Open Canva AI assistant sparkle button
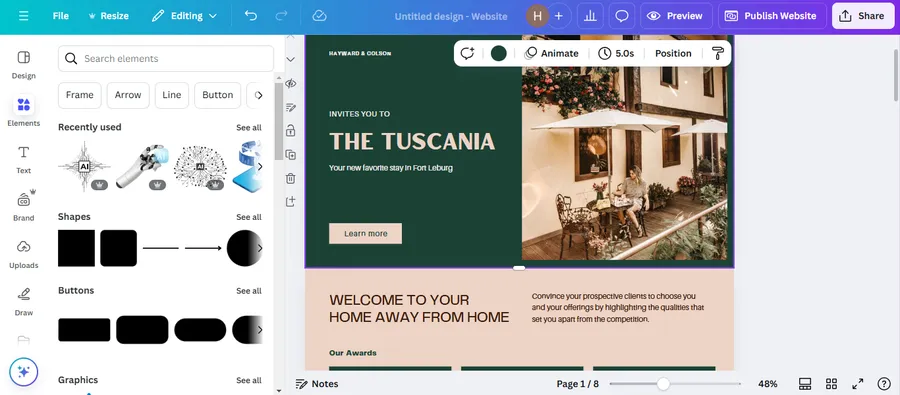Image resolution: width=900 pixels, height=395 pixels. (x=24, y=371)
